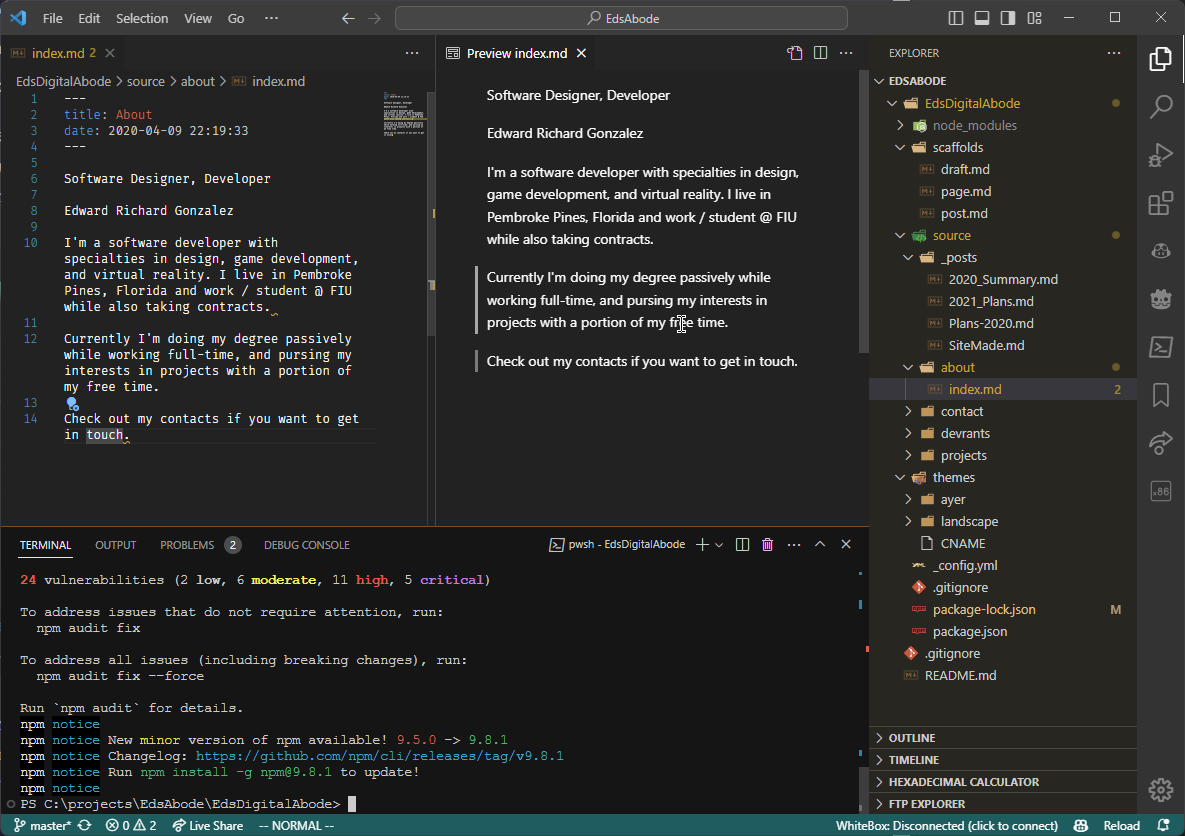Open the Selection menu
1185x836 pixels.
pos(142,18)
